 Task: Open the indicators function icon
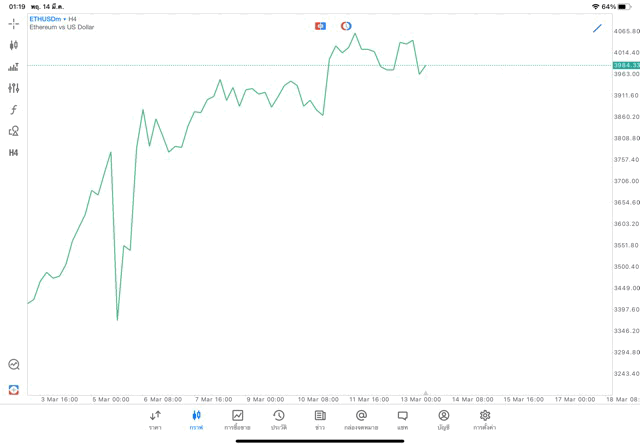point(13,110)
